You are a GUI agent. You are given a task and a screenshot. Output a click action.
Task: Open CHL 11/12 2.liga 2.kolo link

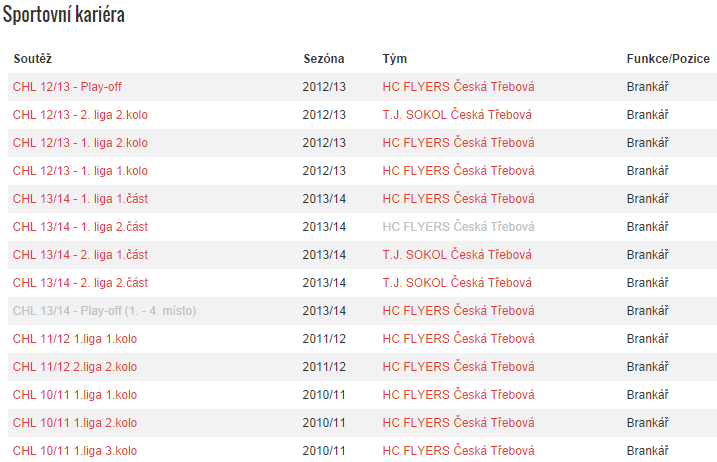click(x=75, y=367)
